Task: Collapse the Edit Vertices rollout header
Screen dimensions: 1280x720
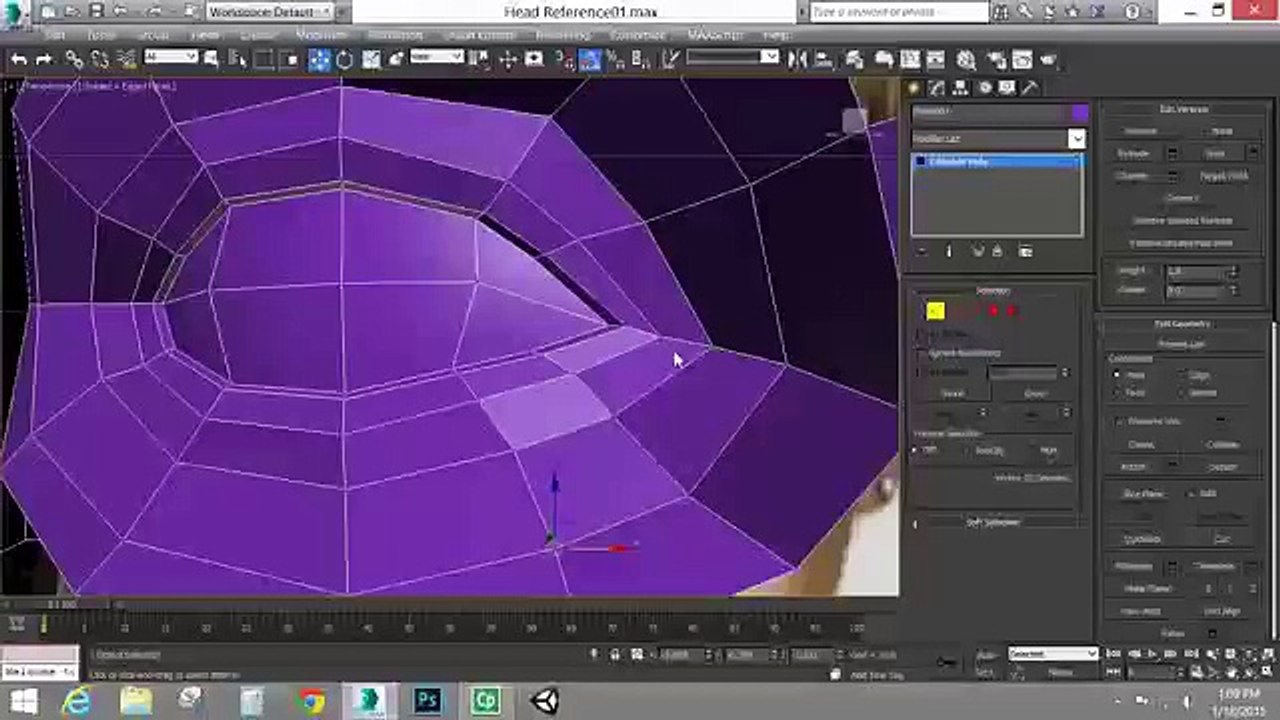Action: pyautogui.click(x=1184, y=109)
